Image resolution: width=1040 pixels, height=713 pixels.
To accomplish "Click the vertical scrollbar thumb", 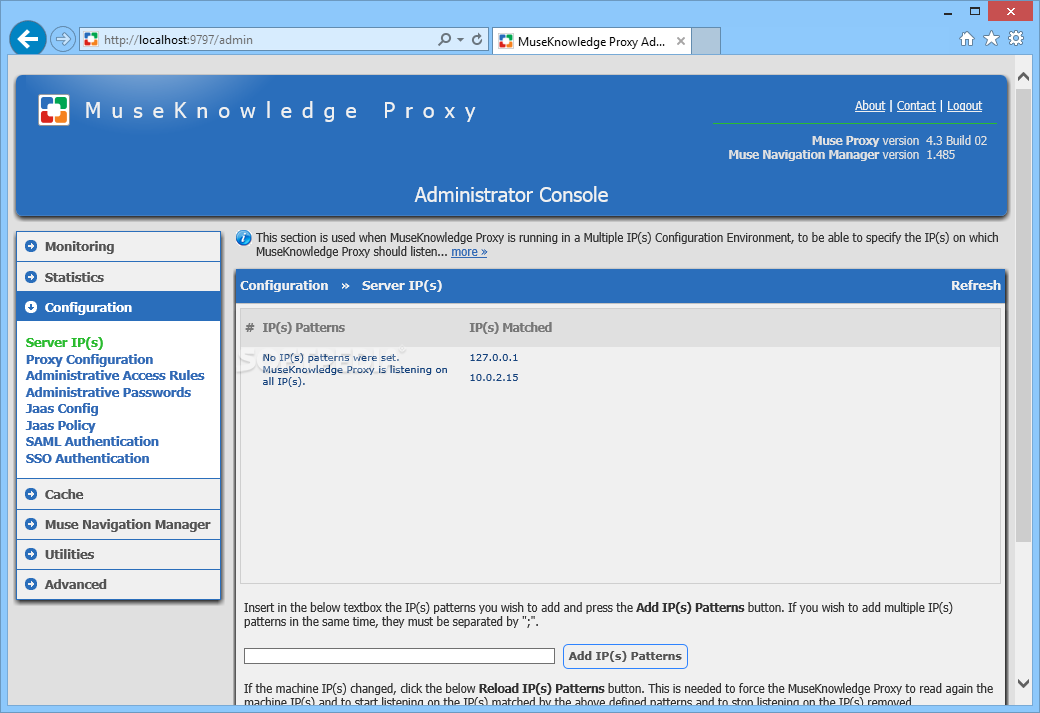I will 1023,315.
